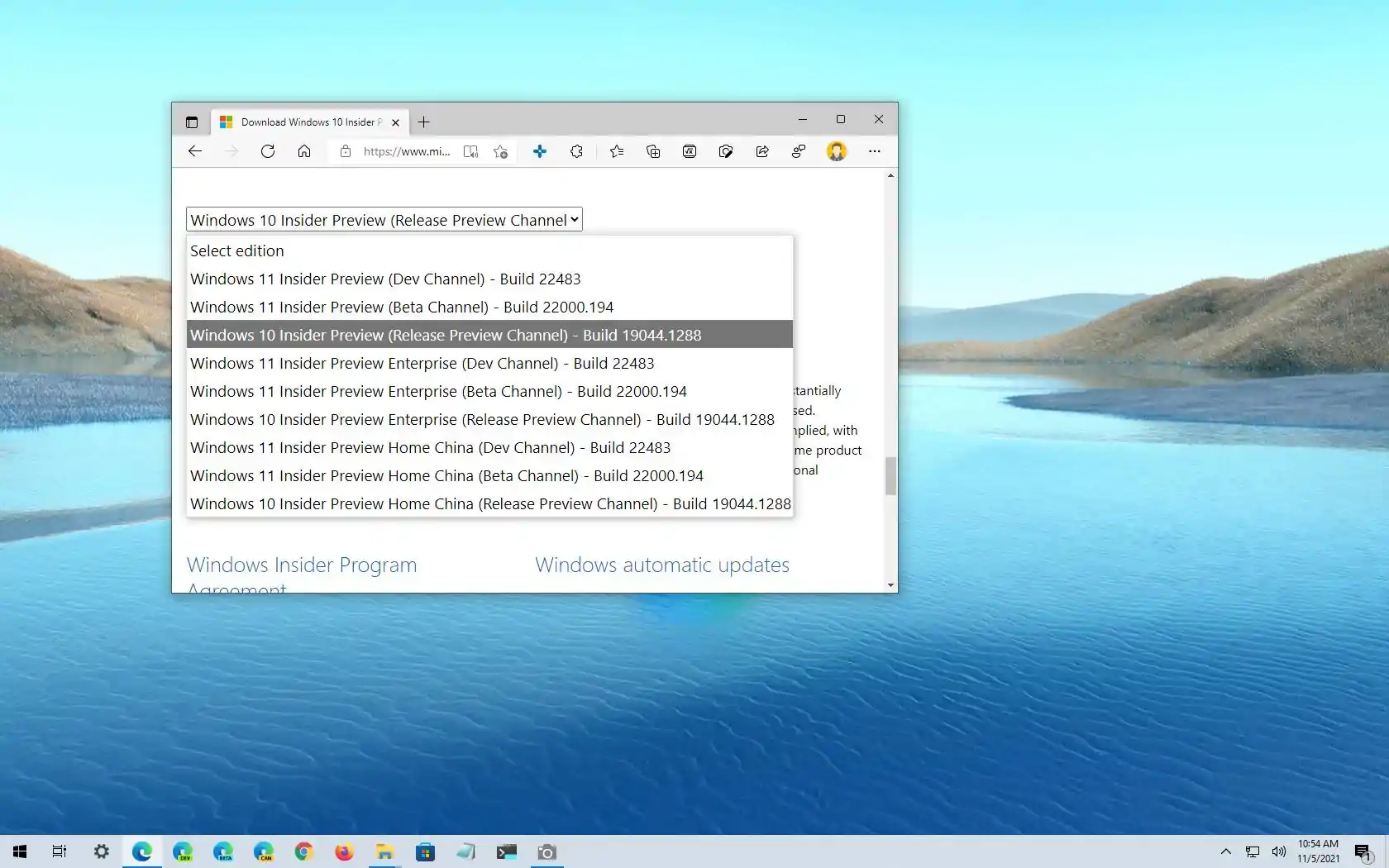The width and height of the screenshot is (1389, 868).
Task: Launch Google Chrome from the taskbar
Action: [304, 851]
